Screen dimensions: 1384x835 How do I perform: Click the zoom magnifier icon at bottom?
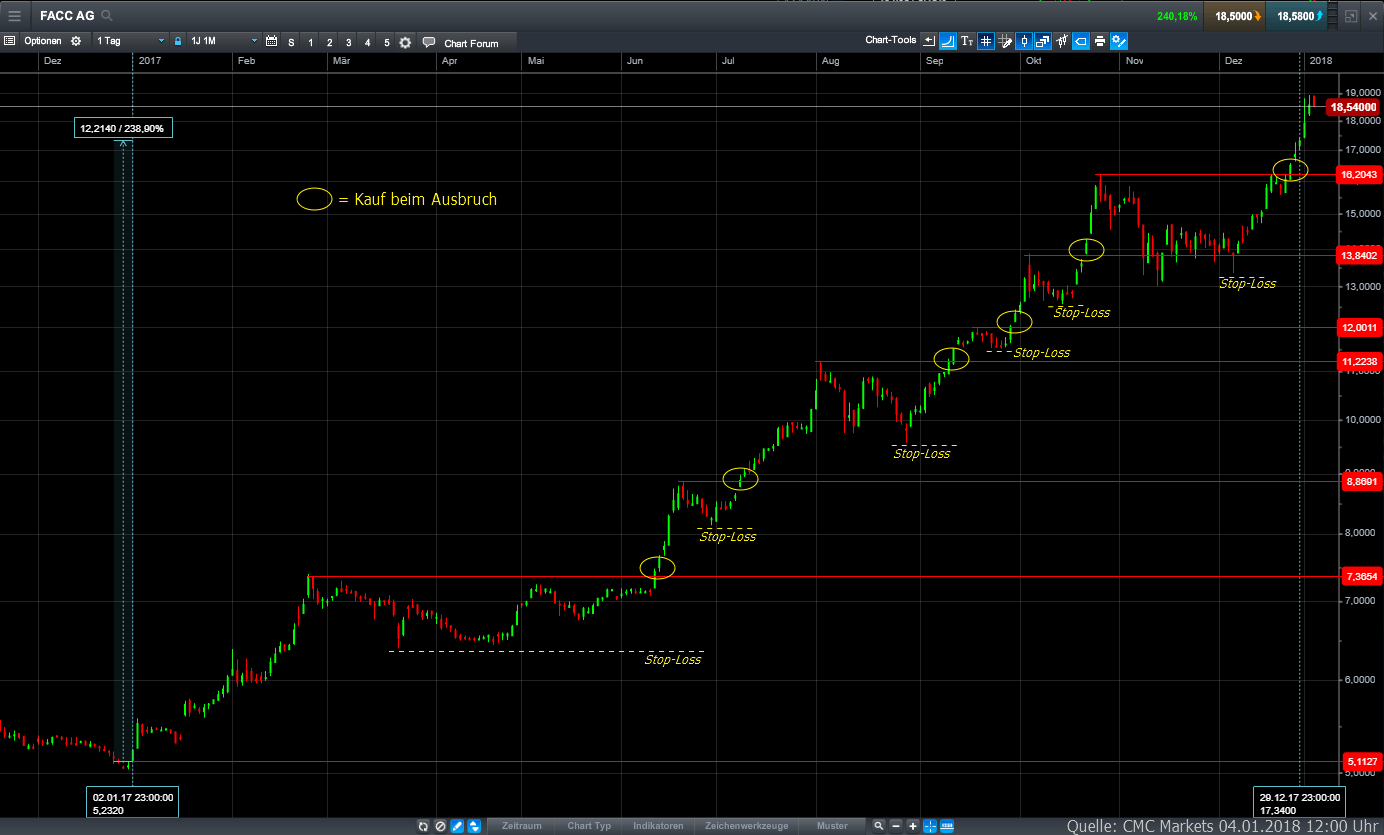pyautogui.click(x=878, y=826)
